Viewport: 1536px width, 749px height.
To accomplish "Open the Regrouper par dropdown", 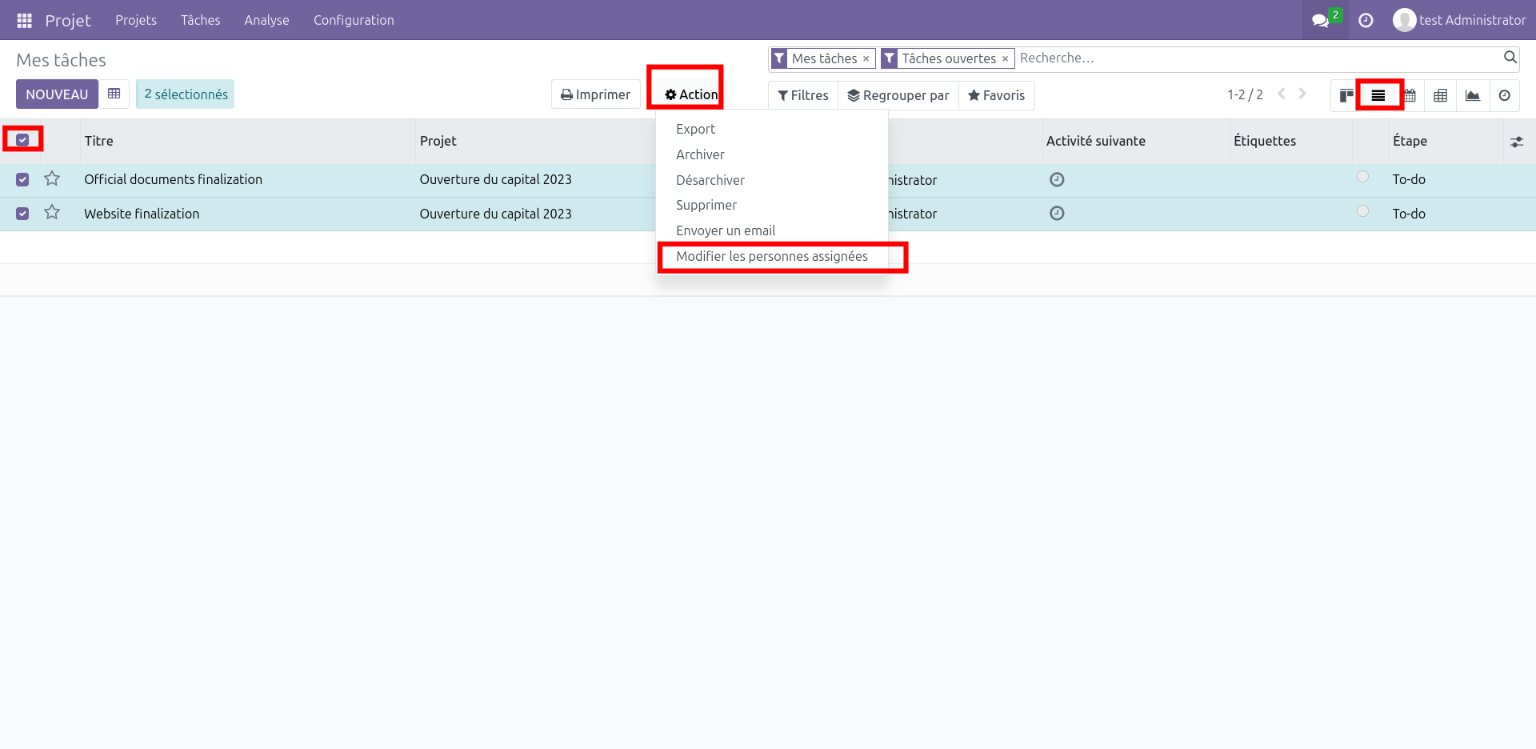I will tap(898, 95).
